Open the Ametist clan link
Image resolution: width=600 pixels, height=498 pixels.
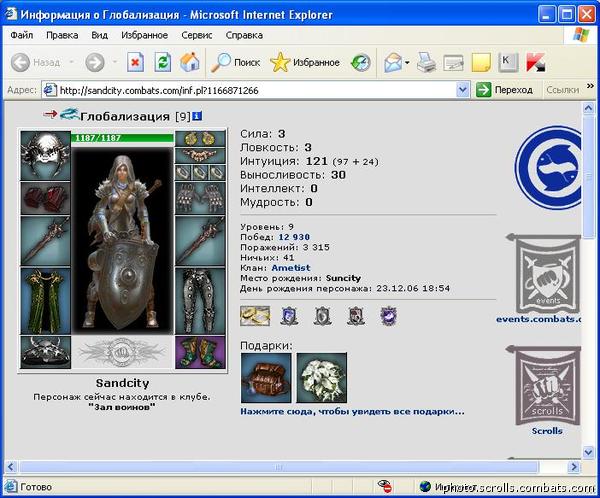point(291,267)
